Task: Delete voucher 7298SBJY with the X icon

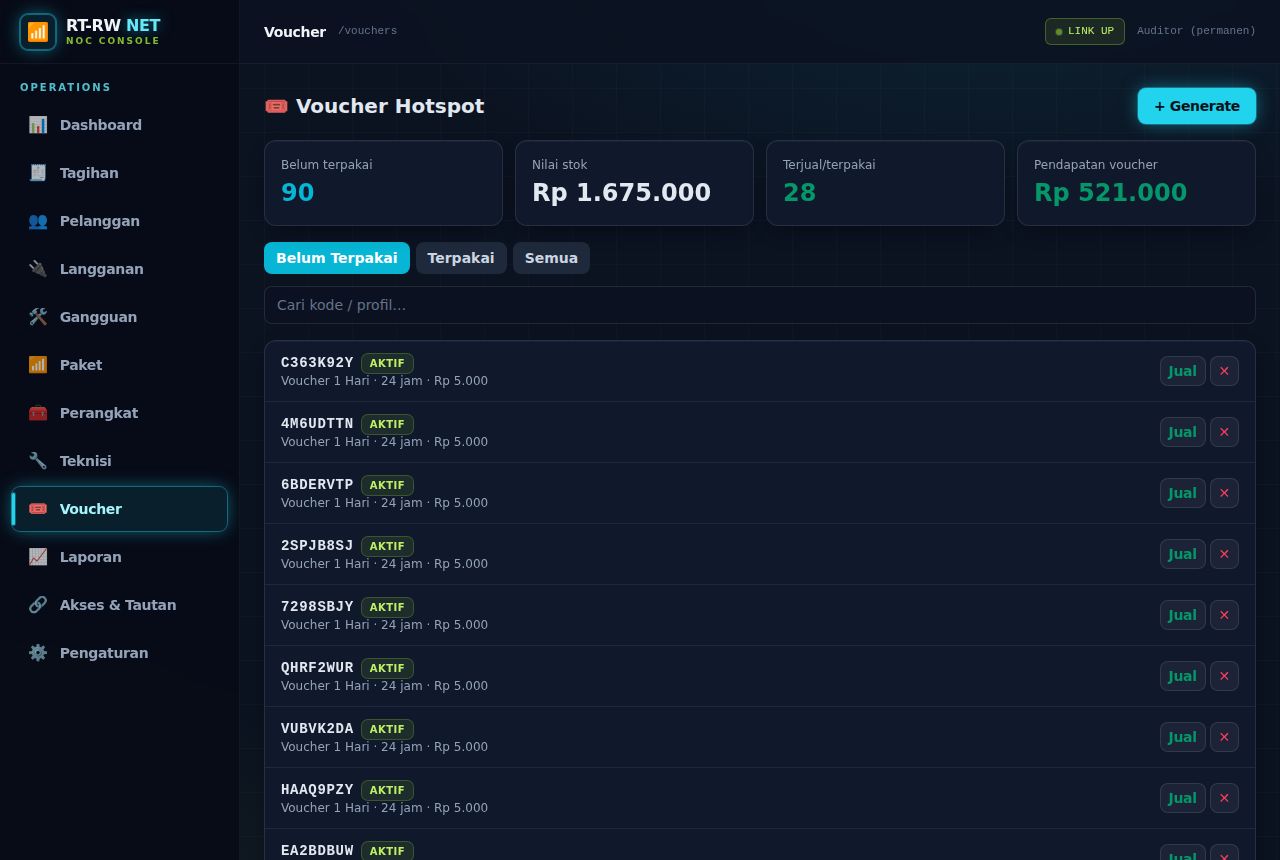Action: 1224,615
